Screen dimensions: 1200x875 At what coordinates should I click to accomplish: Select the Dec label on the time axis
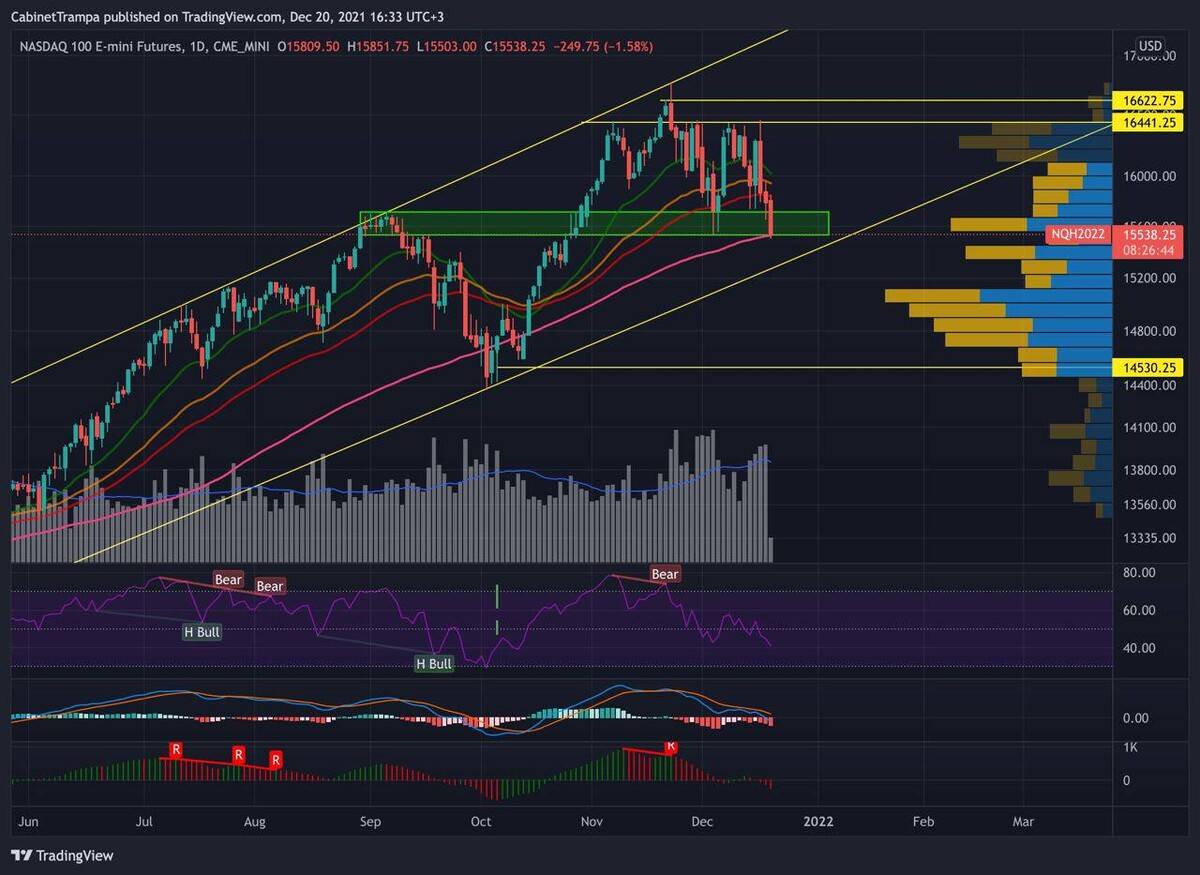pyautogui.click(x=701, y=821)
